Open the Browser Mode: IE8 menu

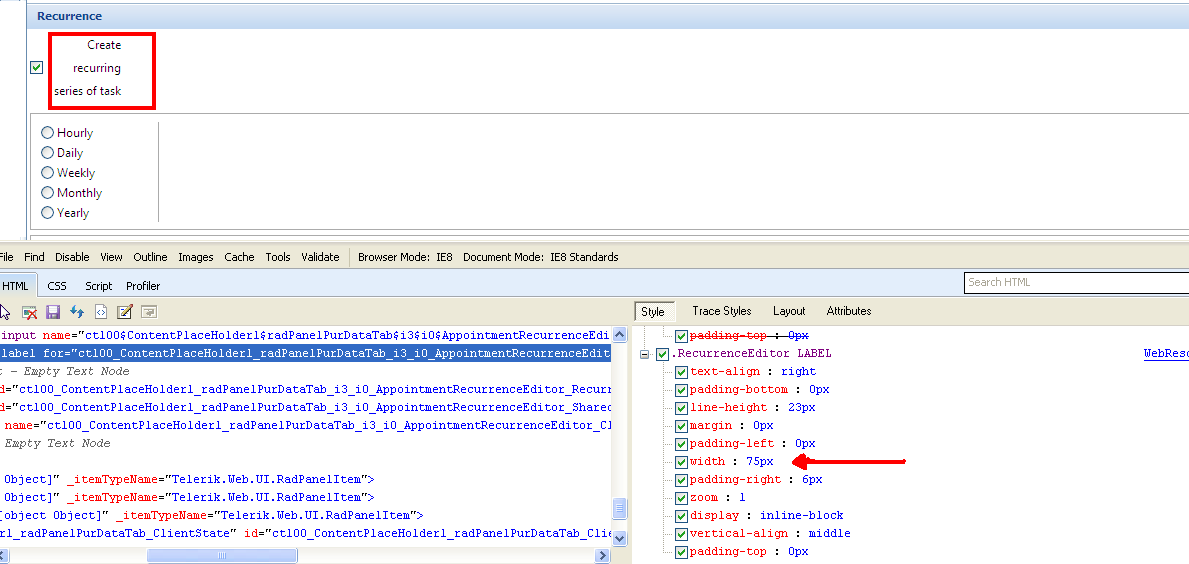pyautogui.click(x=405, y=257)
